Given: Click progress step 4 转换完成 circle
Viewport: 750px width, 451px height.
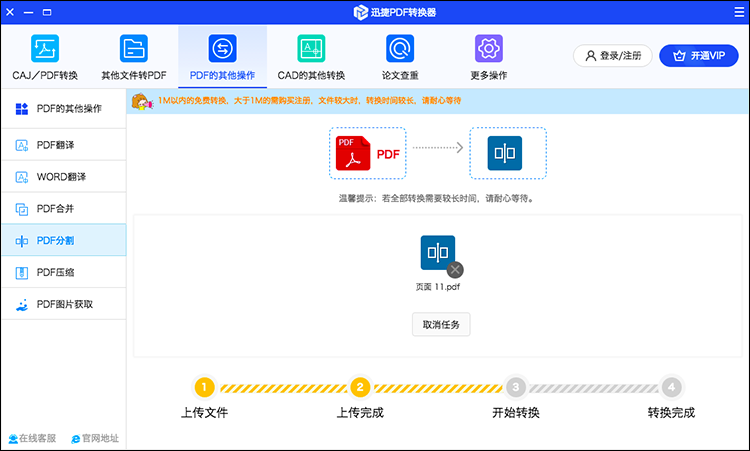Looking at the screenshot, I should point(671,387).
